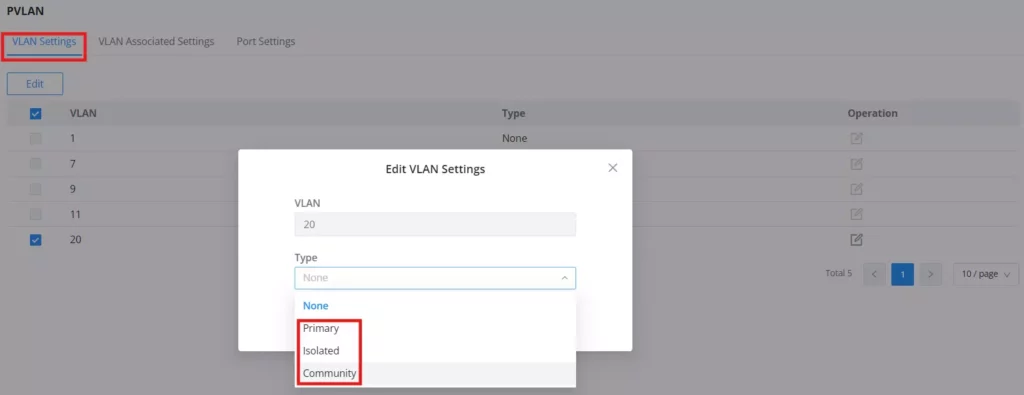The width and height of the screenshot is (1024, 395).
Task: Choose Isolated in the Type list
Action: click(435, 351)
